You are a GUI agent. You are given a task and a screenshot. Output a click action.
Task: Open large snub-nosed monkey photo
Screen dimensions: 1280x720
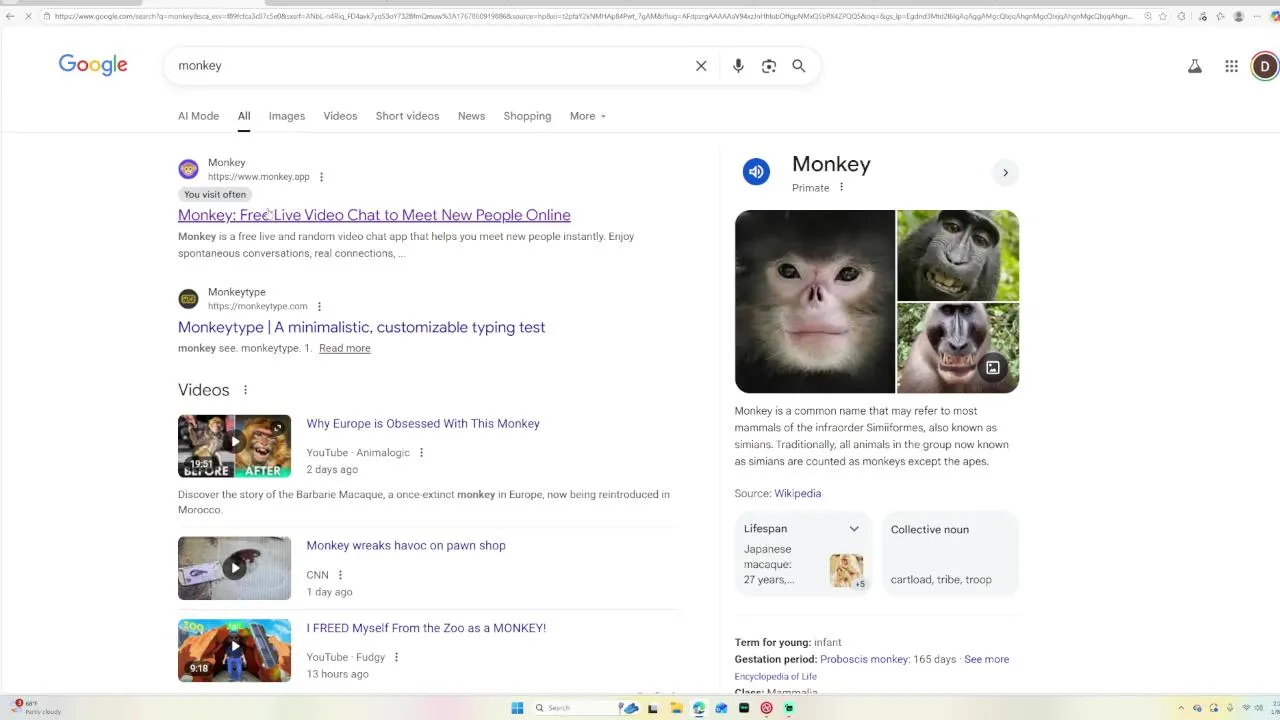coord(815,301)
